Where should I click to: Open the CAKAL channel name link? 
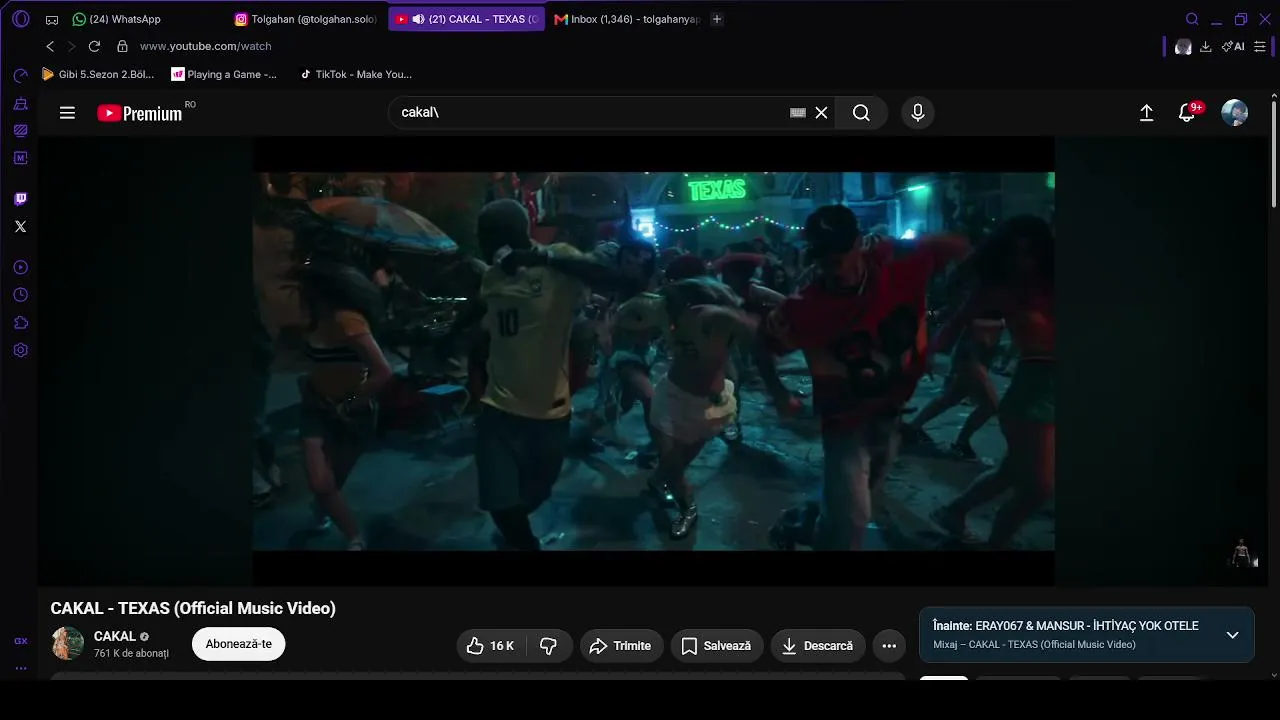115,636
